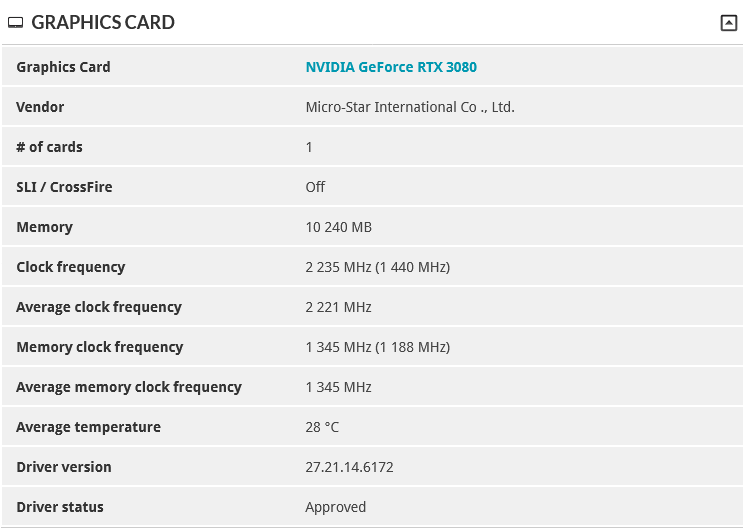Select the SLI / CrossFire value Off
The width and height of the screenshot is (743, 528).
coord(315,187)
